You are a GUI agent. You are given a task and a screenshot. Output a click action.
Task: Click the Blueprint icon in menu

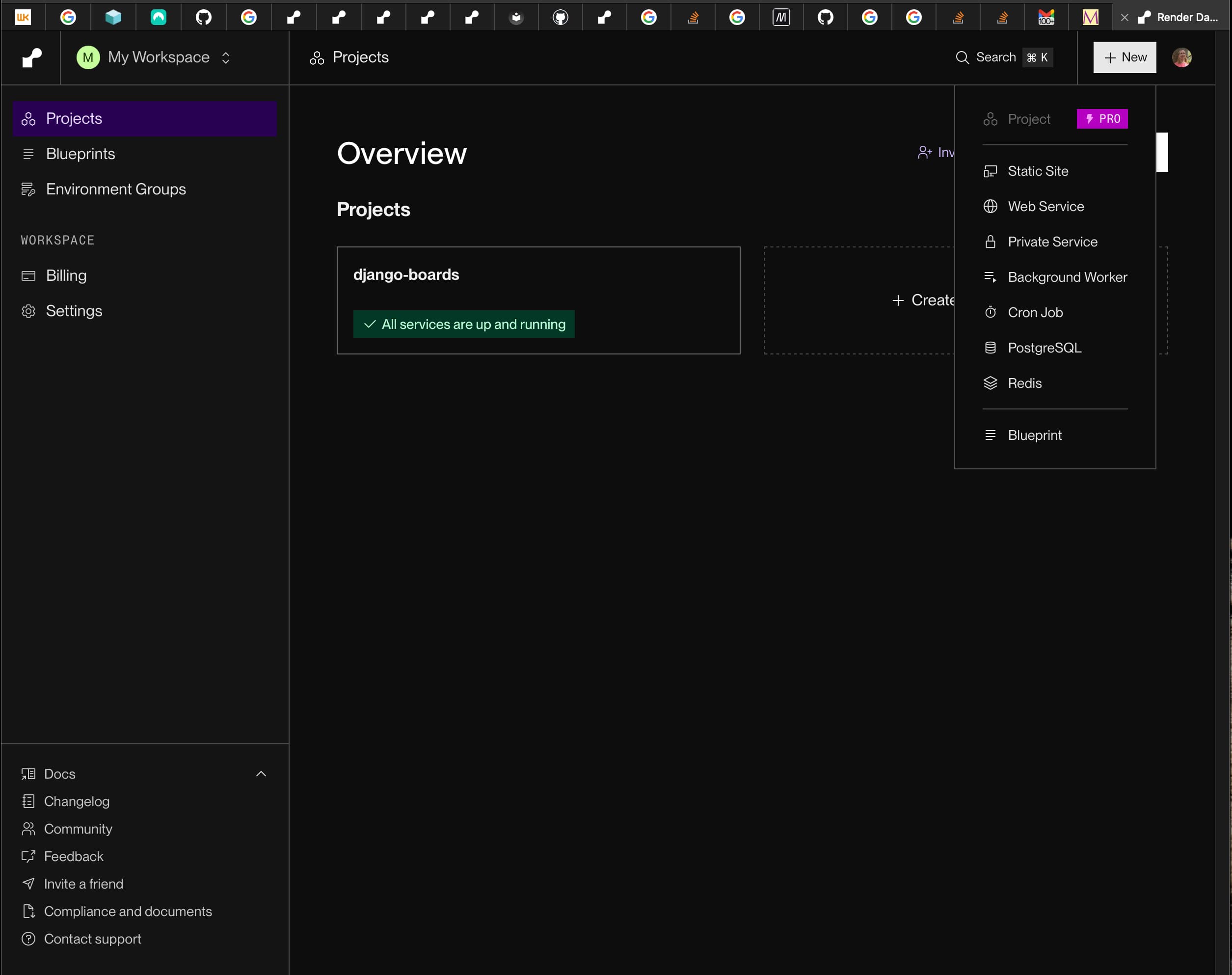[990, 435]
